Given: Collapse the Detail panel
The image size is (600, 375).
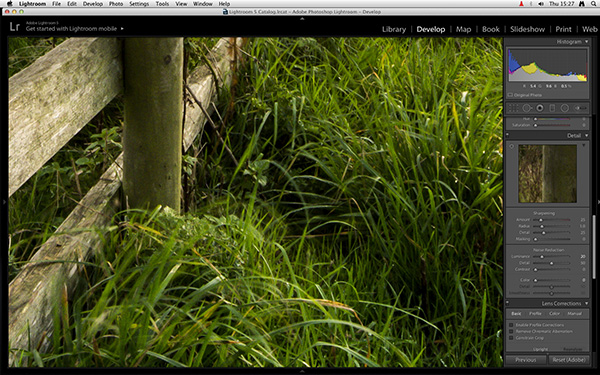Looking at the screenshot, I should pyautogui.click(x=586, y=135).
